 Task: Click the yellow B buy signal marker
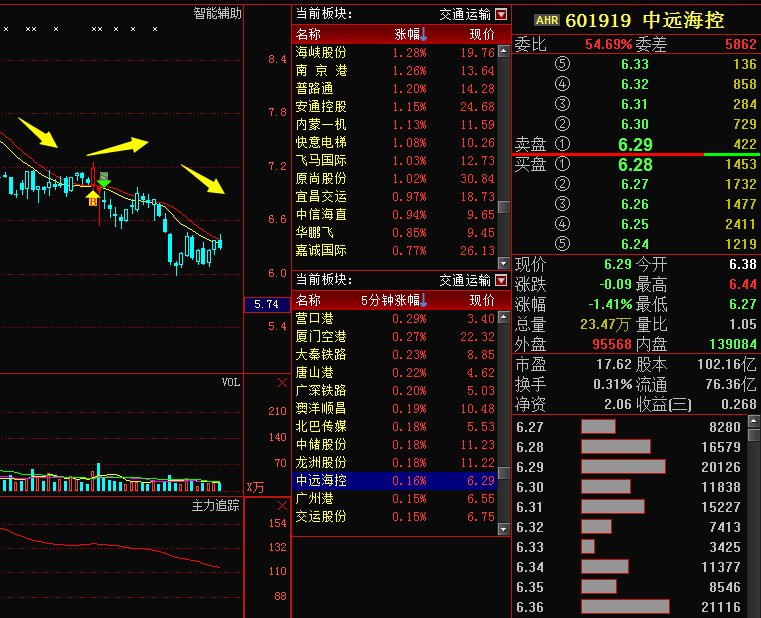[x=92, y=199]
